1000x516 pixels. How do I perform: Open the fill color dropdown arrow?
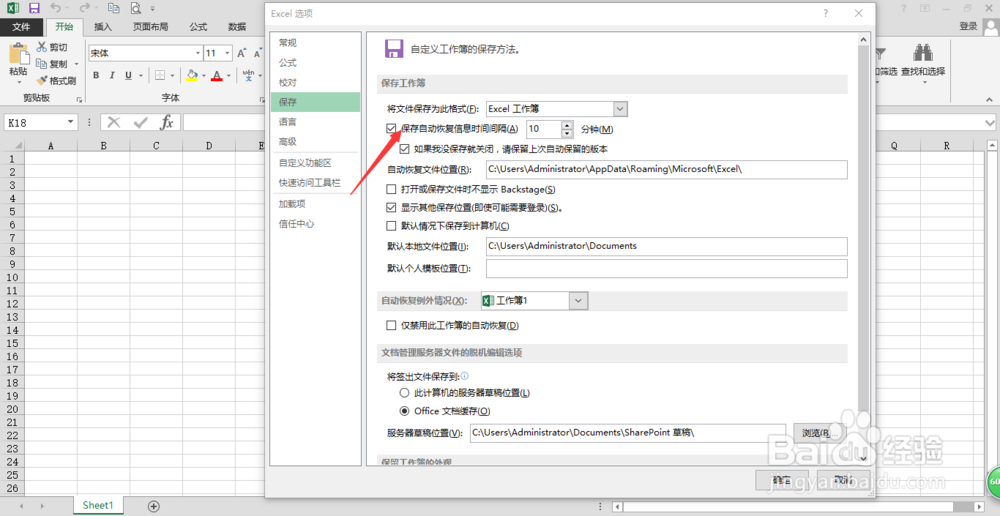pos(203,76)
